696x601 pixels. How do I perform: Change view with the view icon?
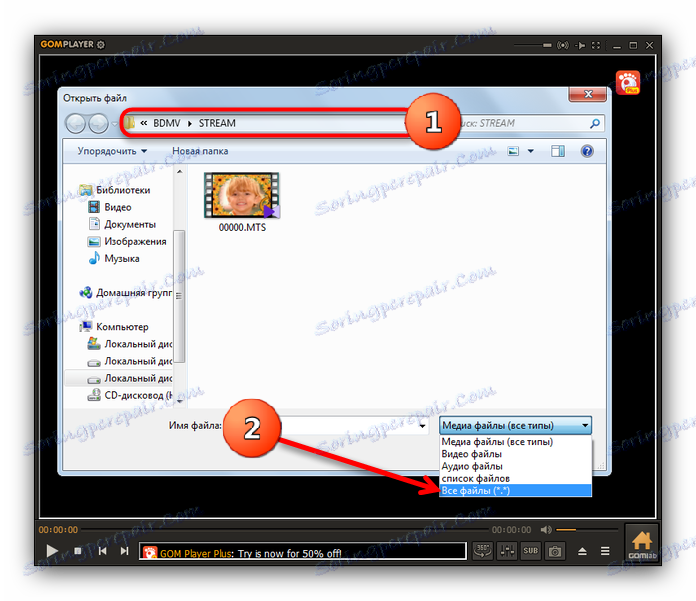pyautogui.click(x=513, y=151)
